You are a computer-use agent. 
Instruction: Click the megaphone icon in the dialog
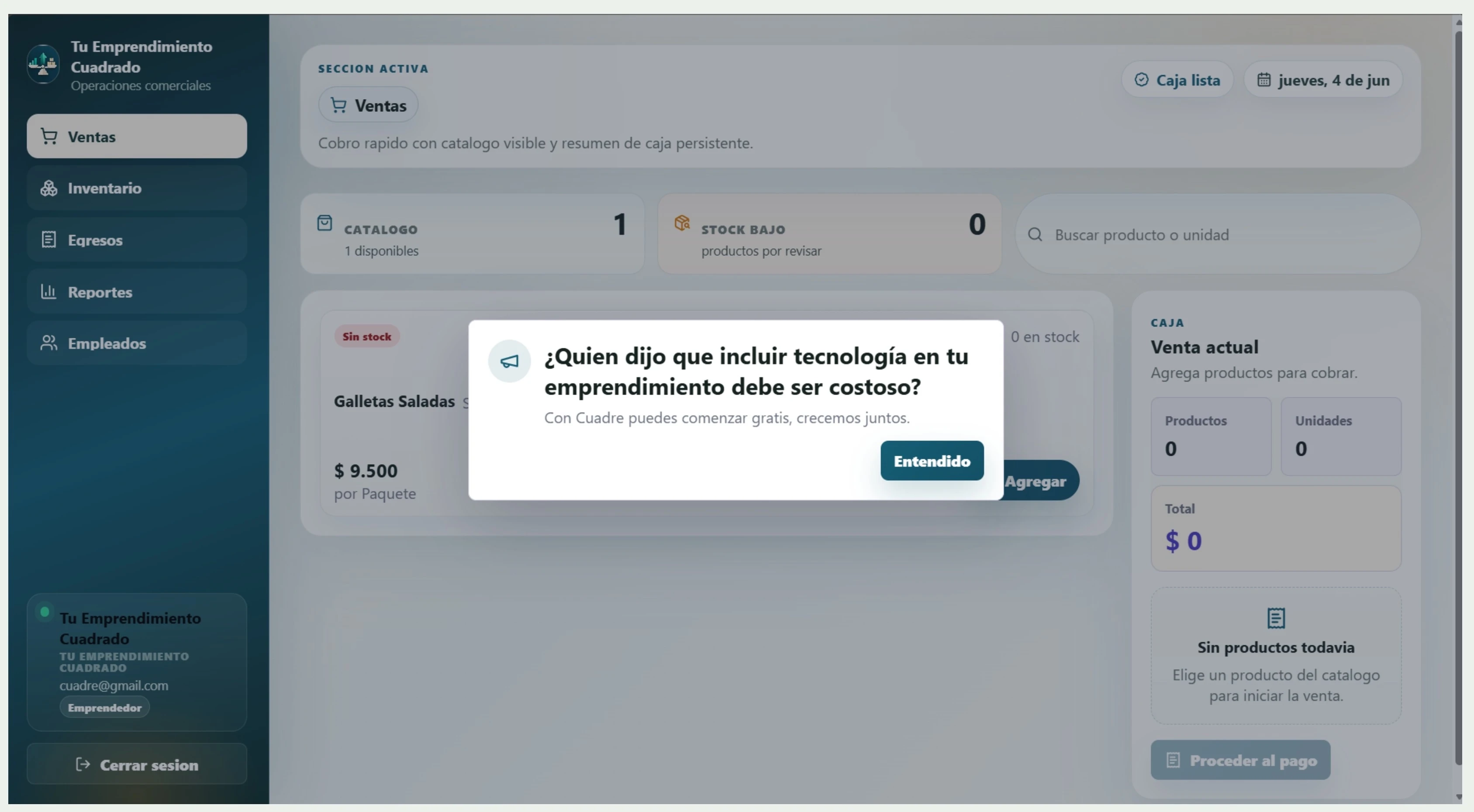[x=509, y=361]
